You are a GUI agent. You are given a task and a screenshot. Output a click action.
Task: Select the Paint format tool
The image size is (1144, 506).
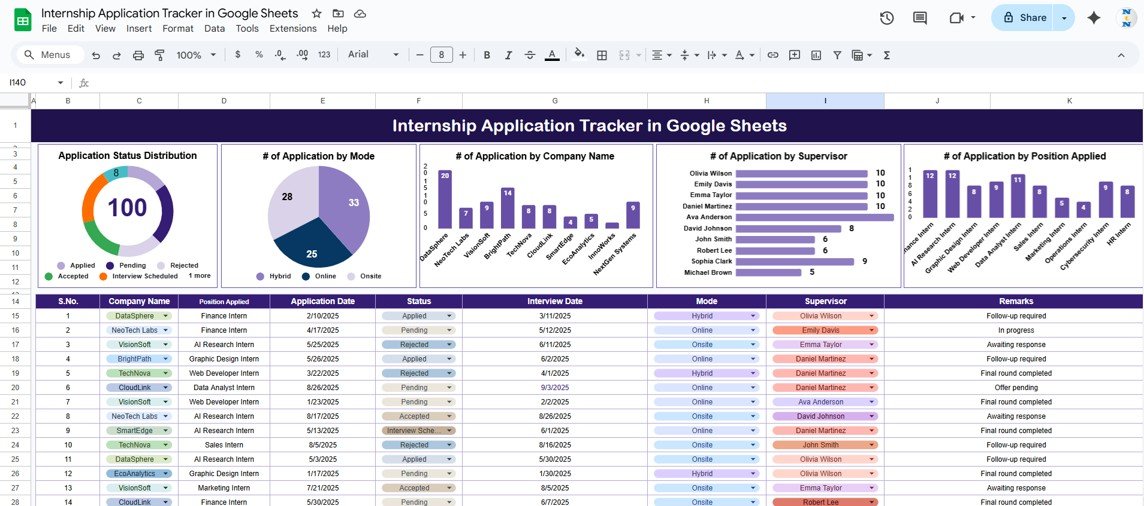159,55
